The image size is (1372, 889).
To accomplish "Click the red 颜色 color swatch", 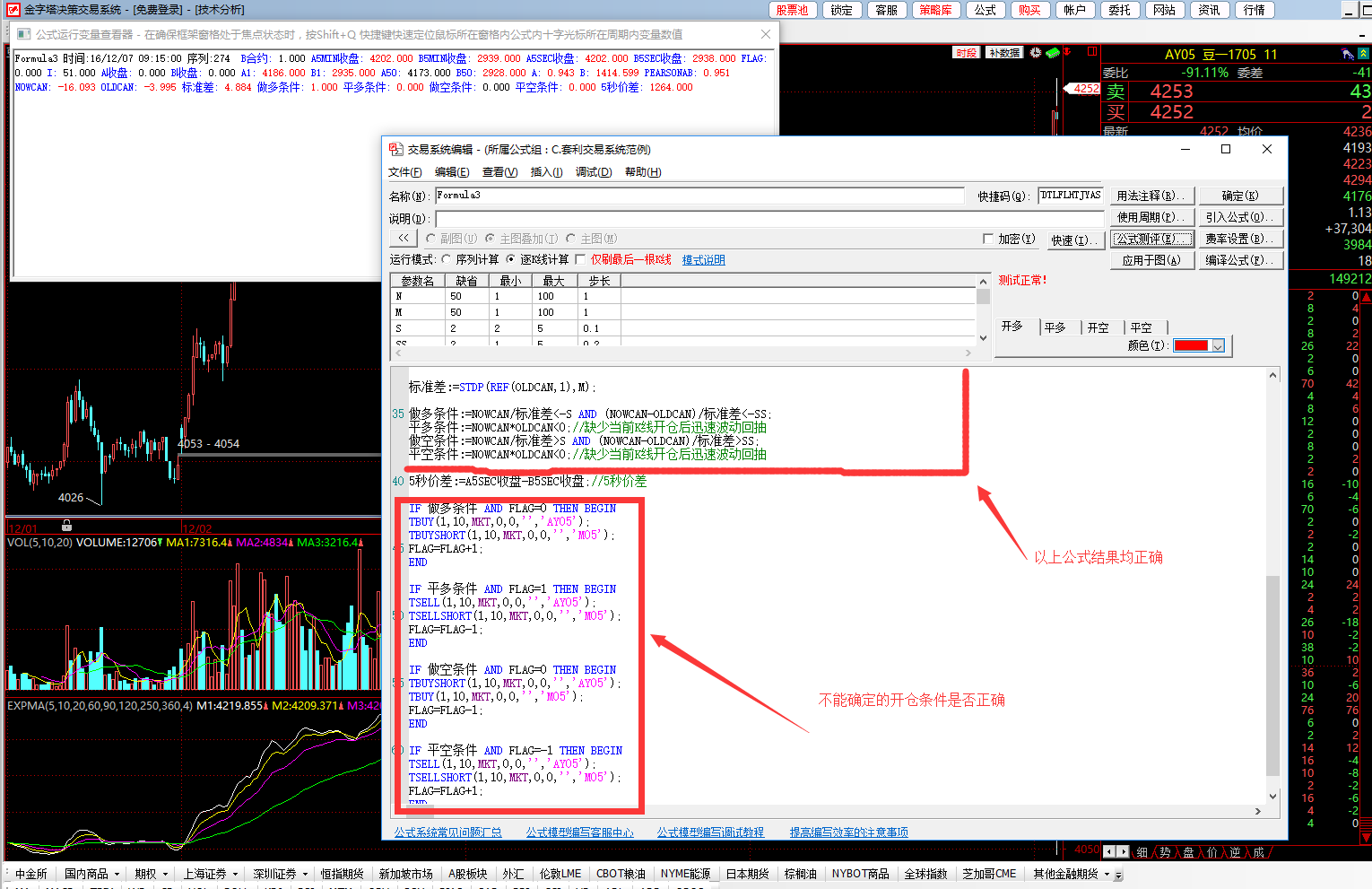I will coord(1191,345).
